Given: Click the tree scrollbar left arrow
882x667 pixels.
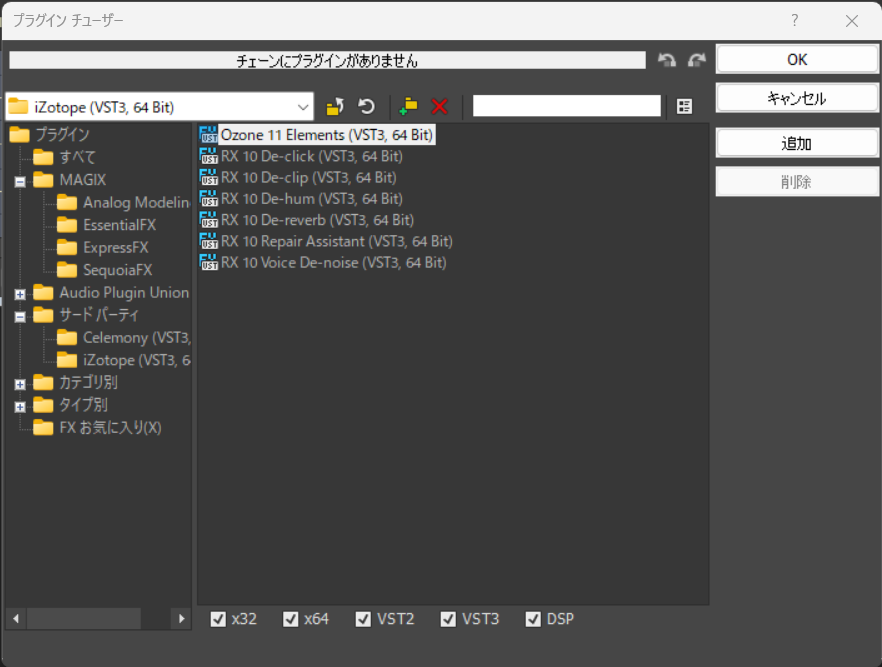Looking at the screenshot, I should tap(16, 619).
